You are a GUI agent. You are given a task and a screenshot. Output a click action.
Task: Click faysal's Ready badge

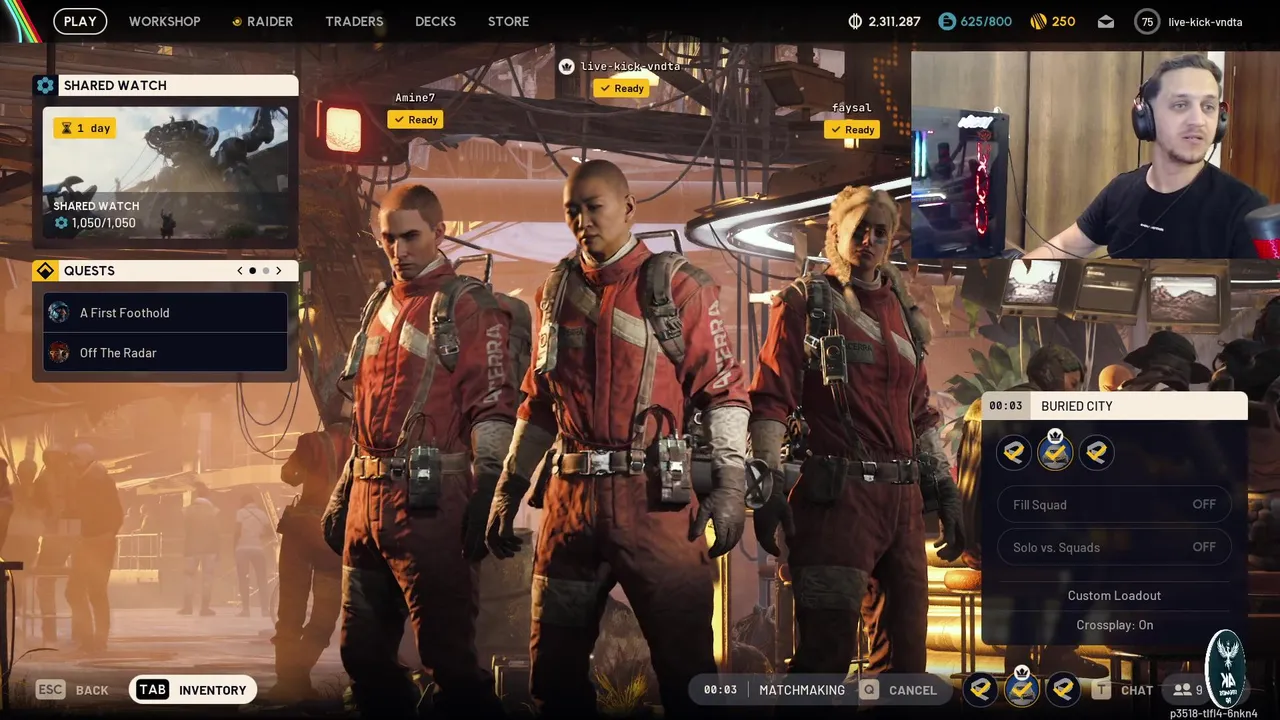pyautogui.click(x=852, y=130)
